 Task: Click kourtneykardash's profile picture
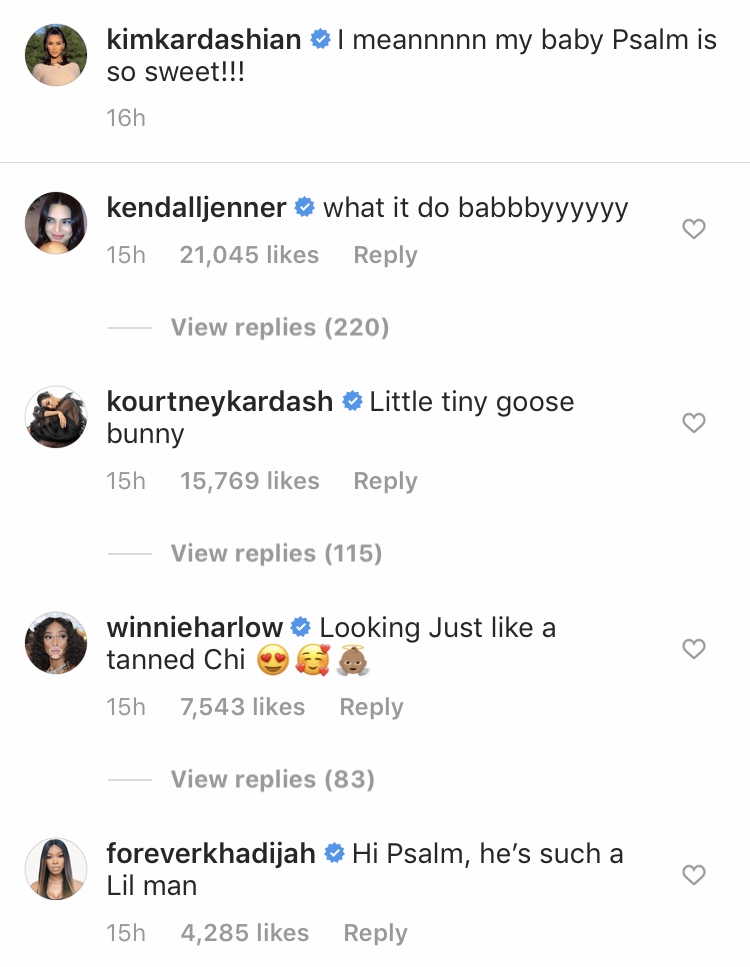[55, 417]
